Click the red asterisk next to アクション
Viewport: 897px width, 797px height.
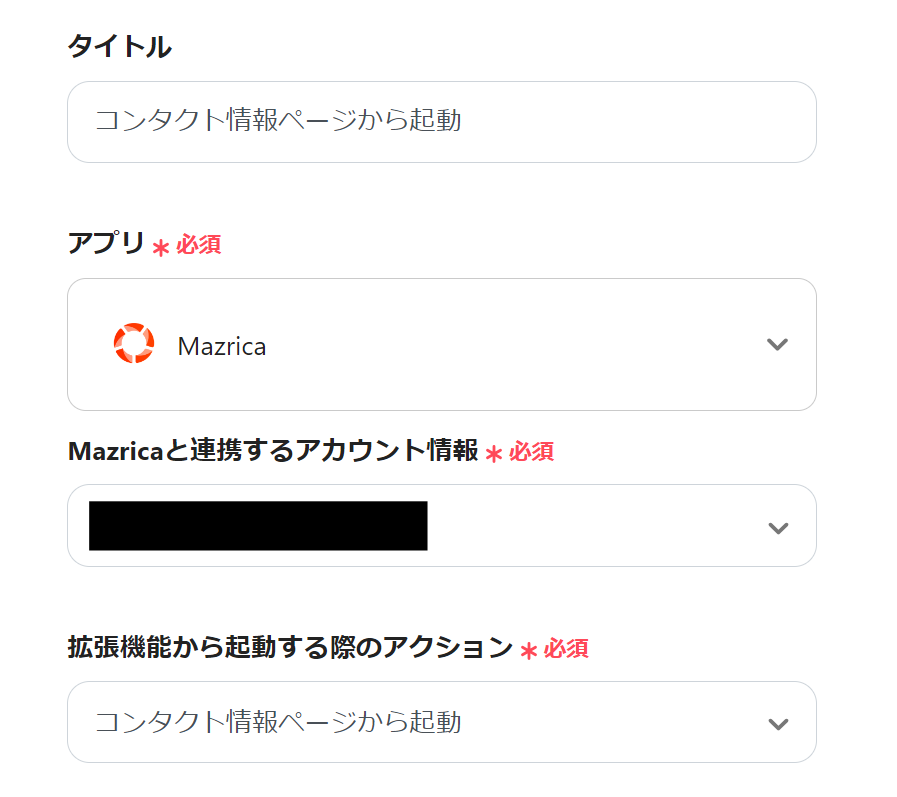(529, 651)
